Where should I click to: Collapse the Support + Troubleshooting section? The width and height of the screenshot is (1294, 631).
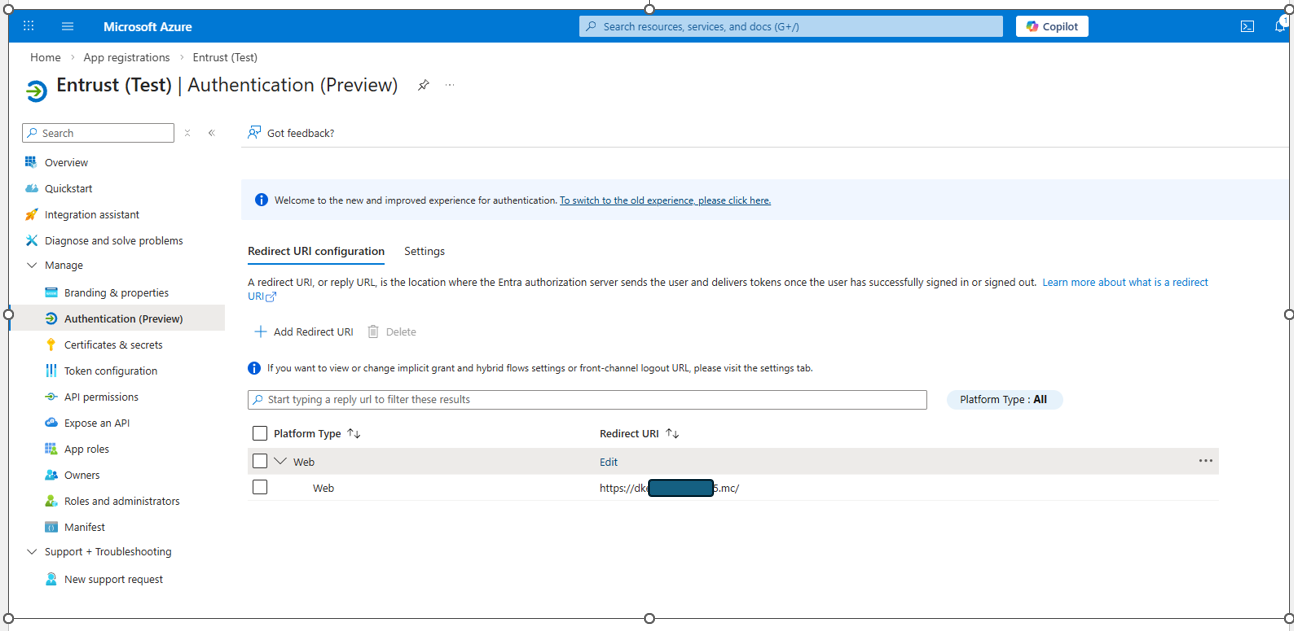(32, 552)
